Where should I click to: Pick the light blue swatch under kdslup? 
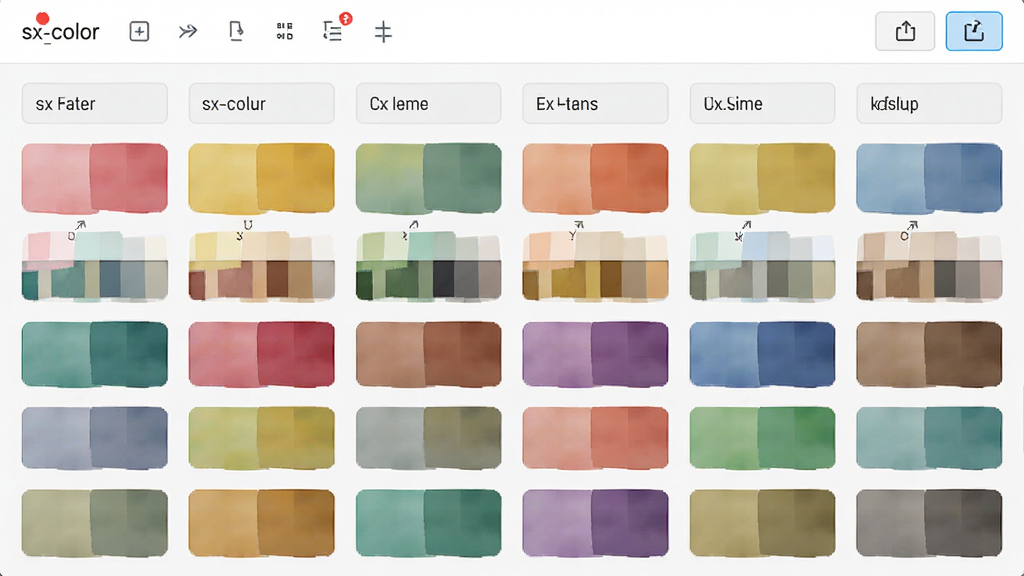click(929, 178)
